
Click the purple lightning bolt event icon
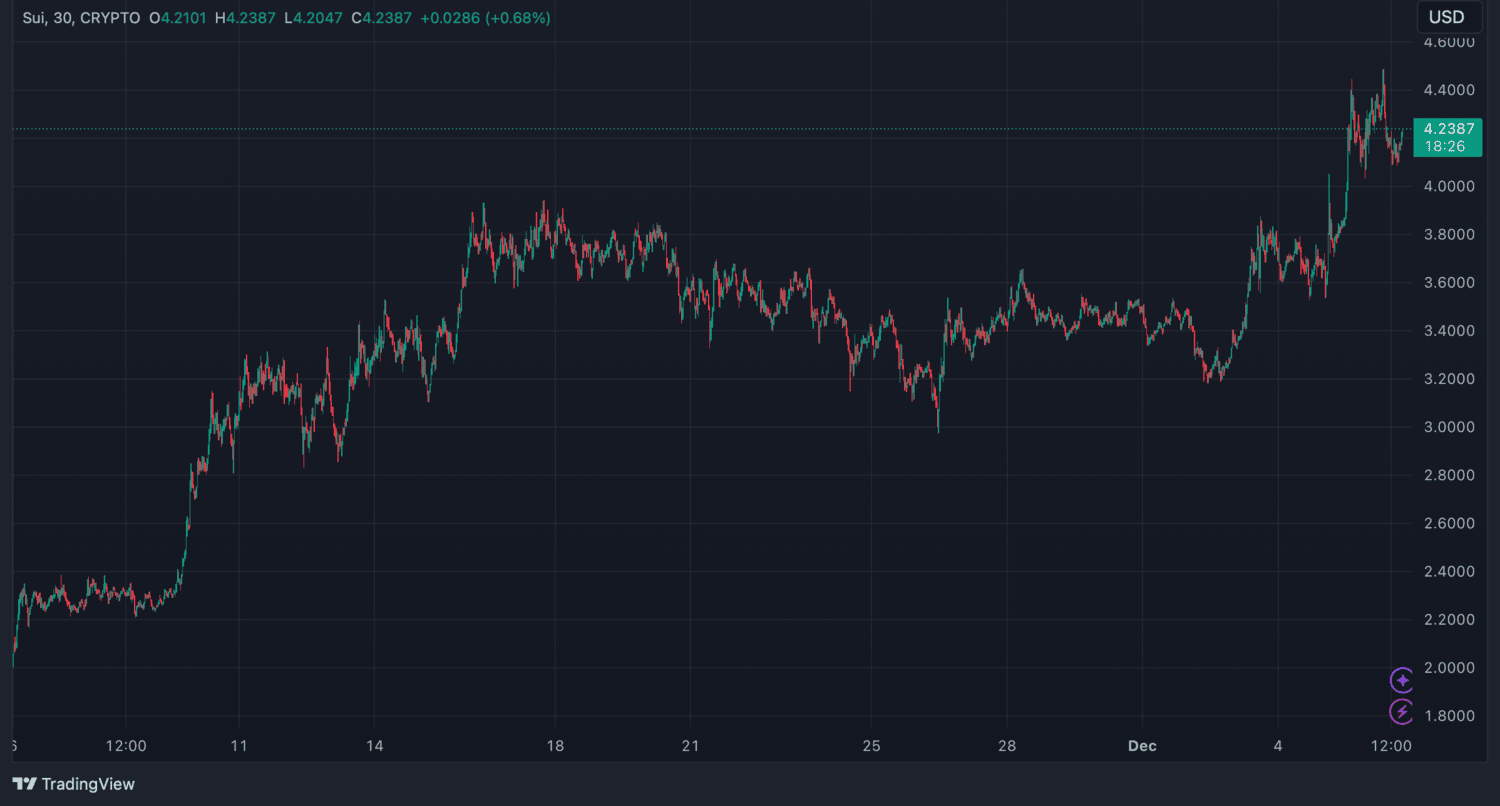pyautogui.click(x=1402, y=712)
